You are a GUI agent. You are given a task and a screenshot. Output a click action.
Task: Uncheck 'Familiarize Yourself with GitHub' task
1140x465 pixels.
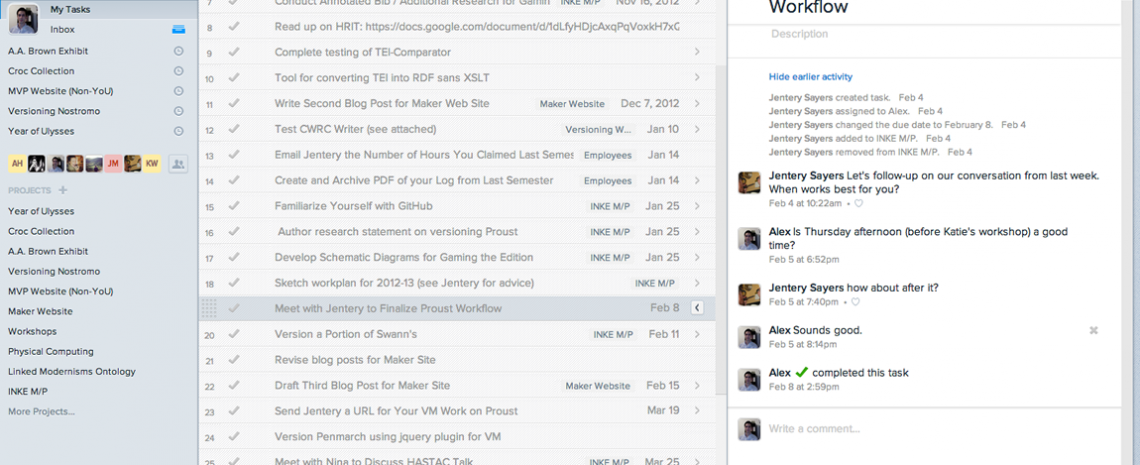[233, 206]
